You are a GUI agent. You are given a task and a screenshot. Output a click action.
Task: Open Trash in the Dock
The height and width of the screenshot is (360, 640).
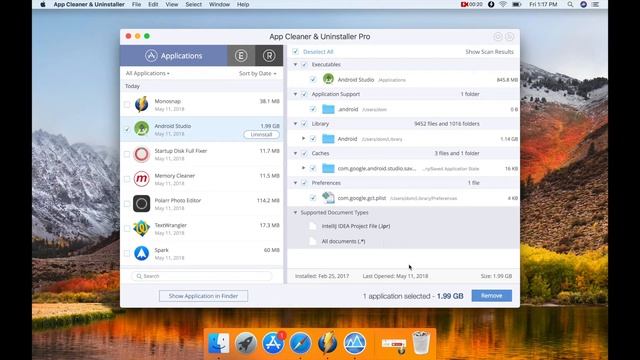coord(421,342)
